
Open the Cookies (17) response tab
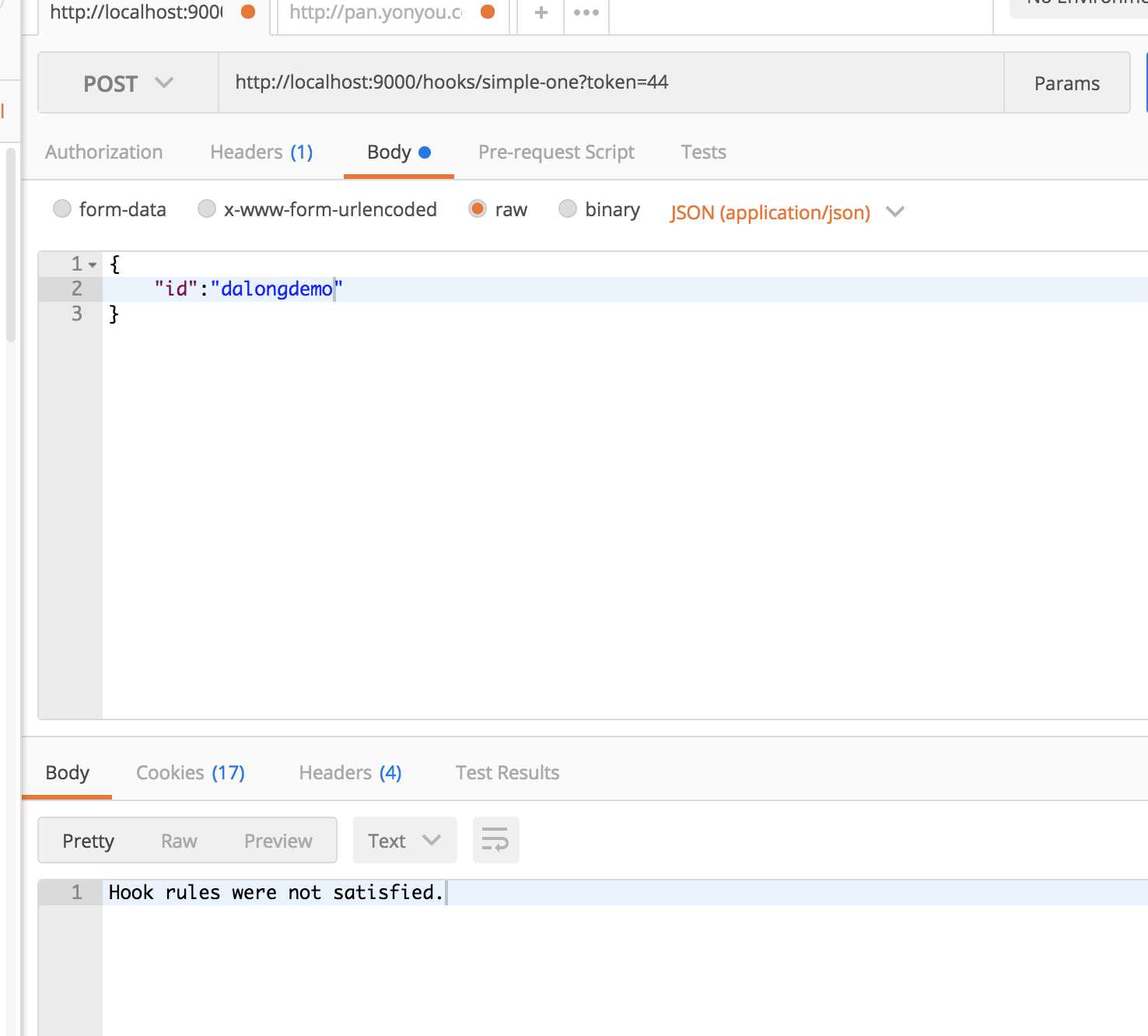191,773
